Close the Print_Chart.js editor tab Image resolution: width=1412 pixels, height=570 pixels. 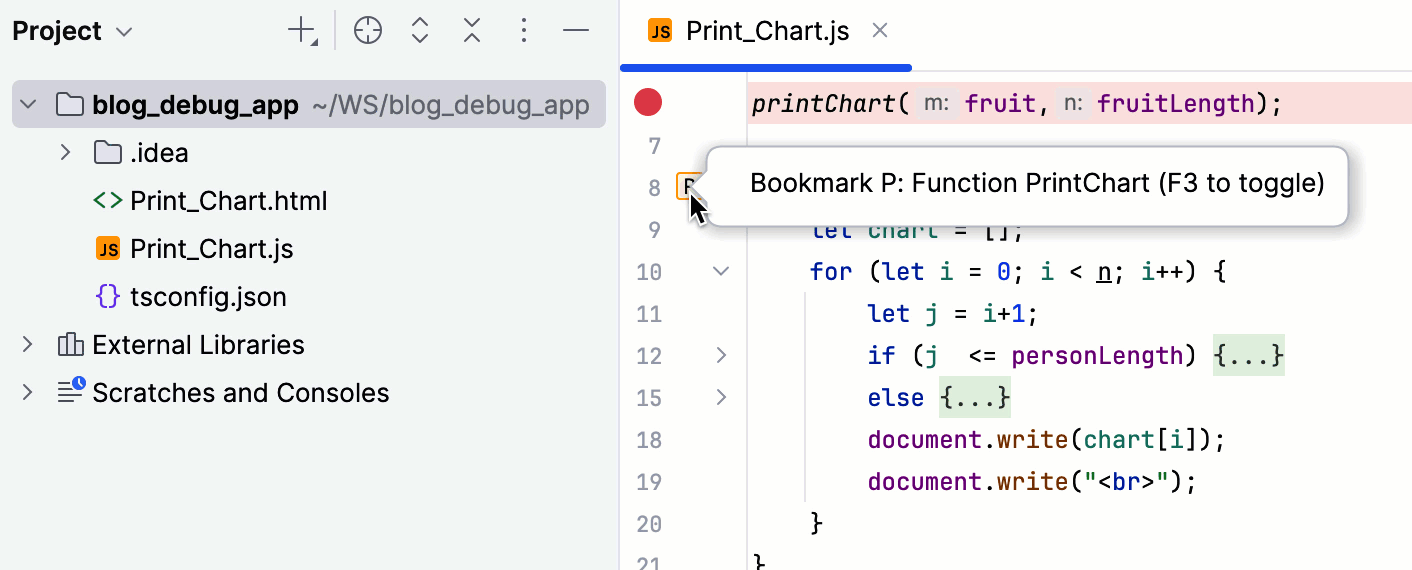pos(880,31)
